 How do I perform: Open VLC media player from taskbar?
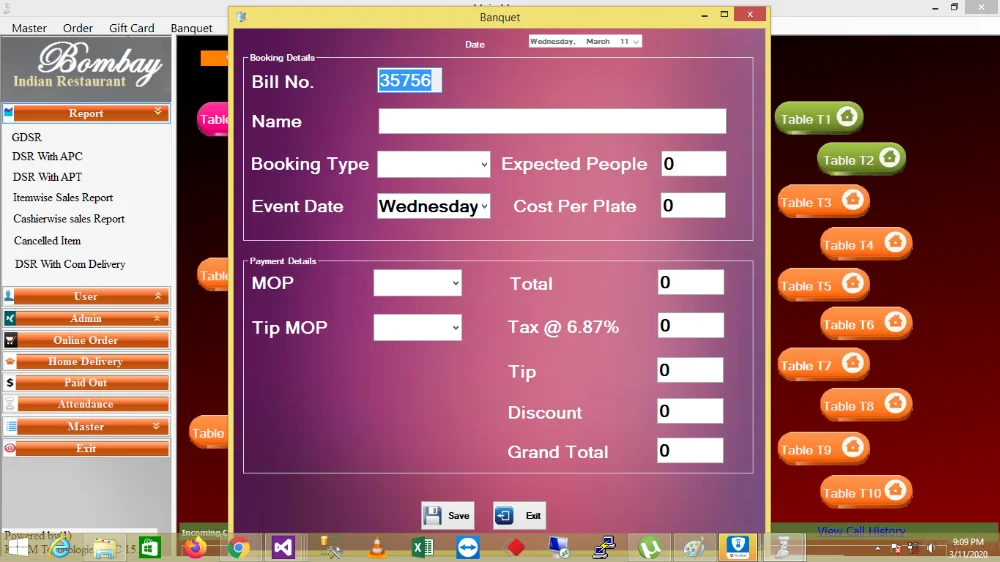378,547
